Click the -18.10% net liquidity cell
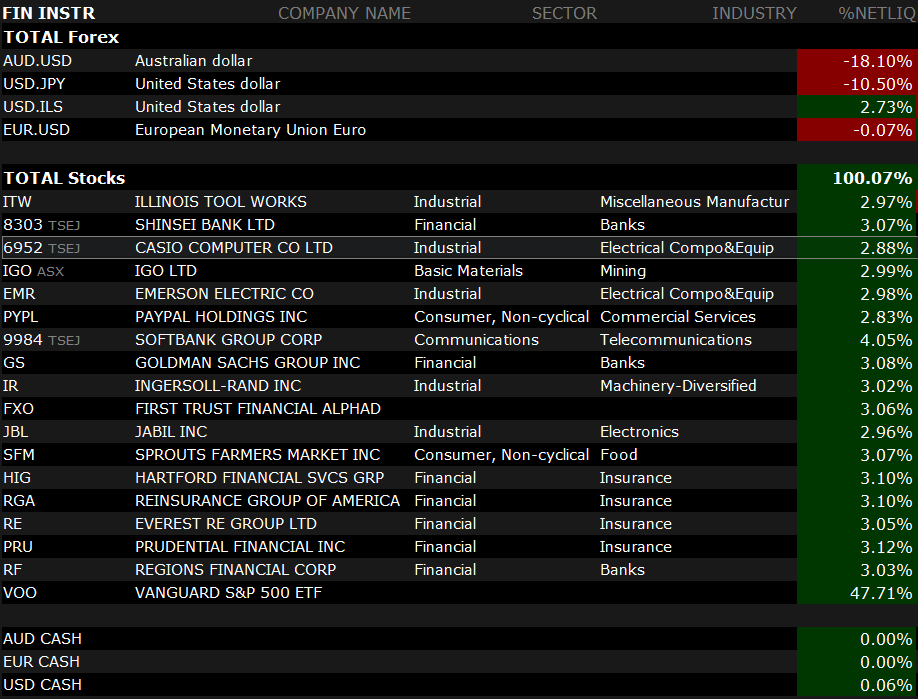 pos(857,61)
